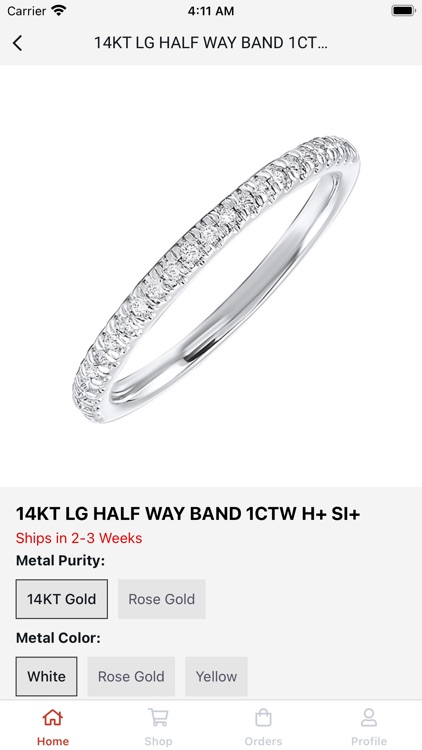Tap the product name heading
This screenshot has height=750, width=422.
point(188,514)
